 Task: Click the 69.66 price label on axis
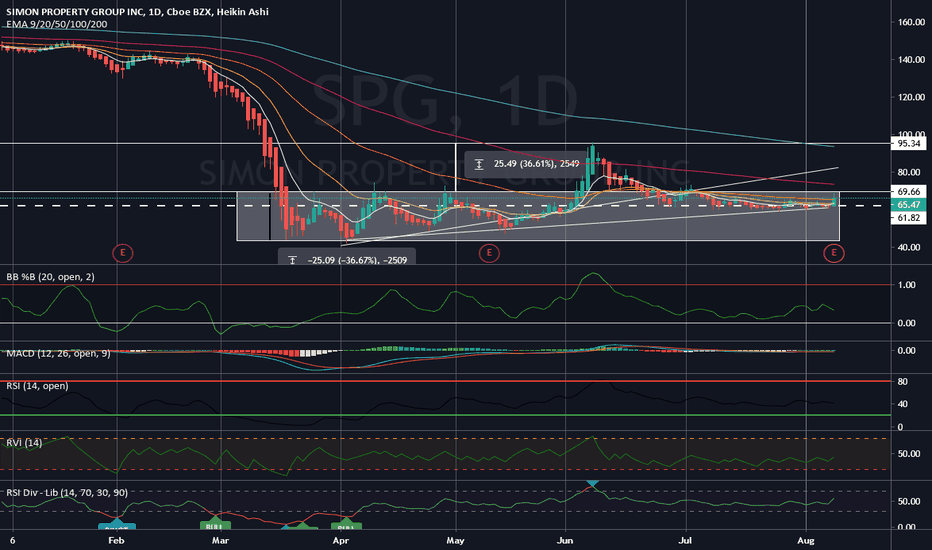(x=909, y=191)
